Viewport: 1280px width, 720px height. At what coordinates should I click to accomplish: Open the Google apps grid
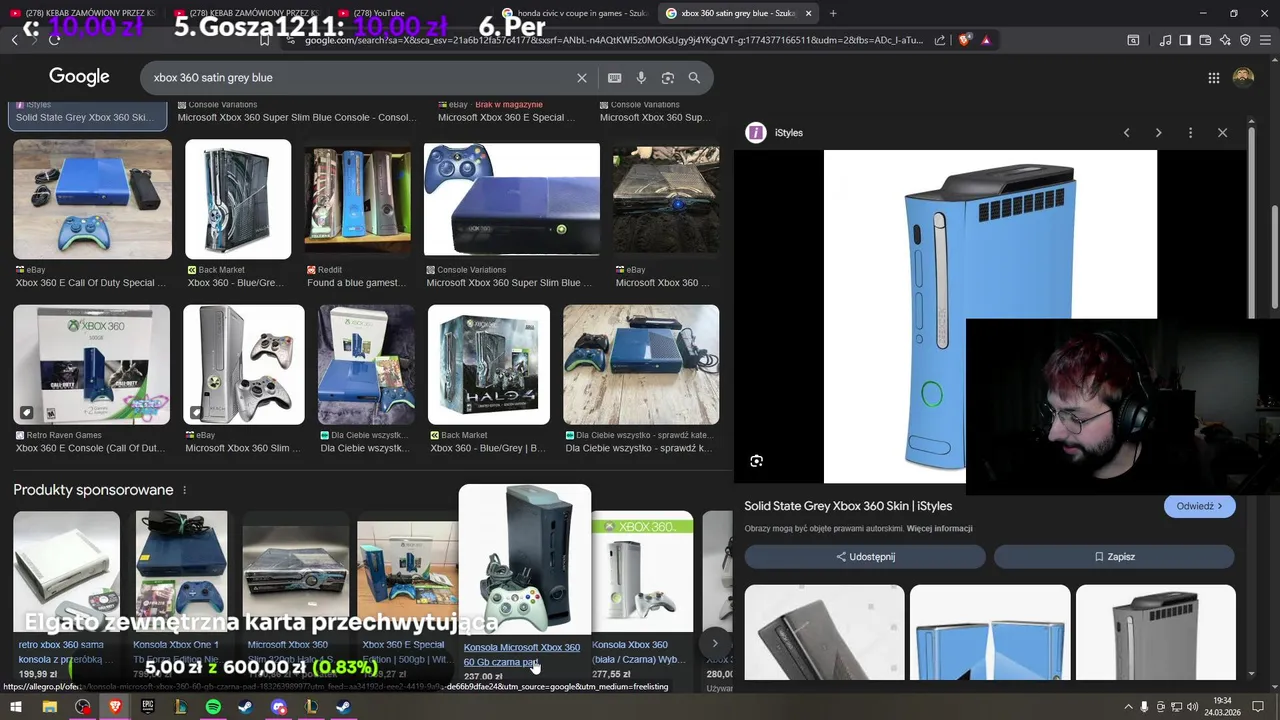pyautogui.click(x=1213, y=78)
